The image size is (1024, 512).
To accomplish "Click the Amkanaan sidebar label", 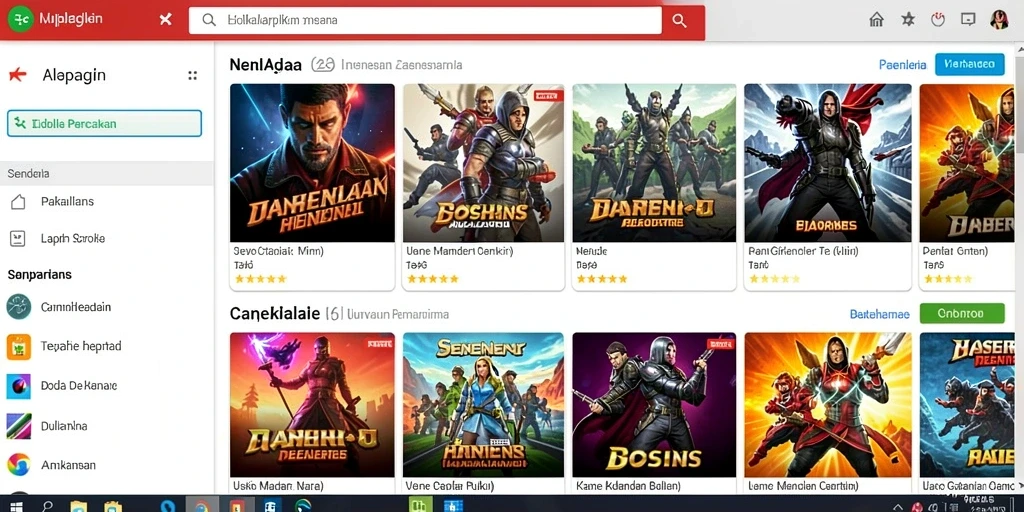I will click(68, 465).
